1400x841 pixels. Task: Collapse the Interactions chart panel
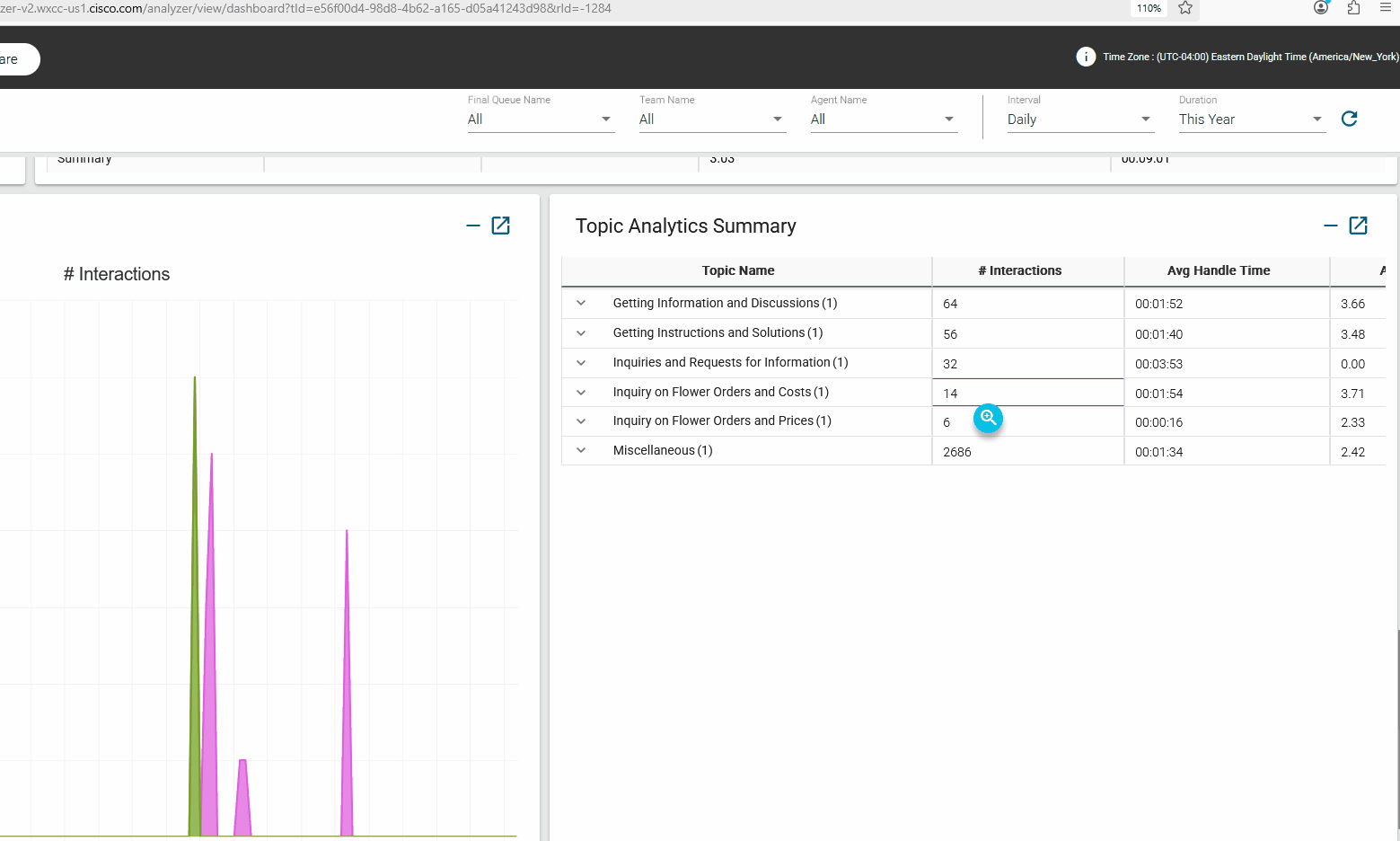[x=473, y=226]
